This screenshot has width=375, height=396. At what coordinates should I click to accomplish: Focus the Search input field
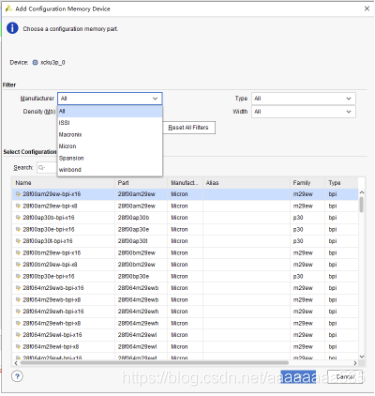click(x=47, y=168)
